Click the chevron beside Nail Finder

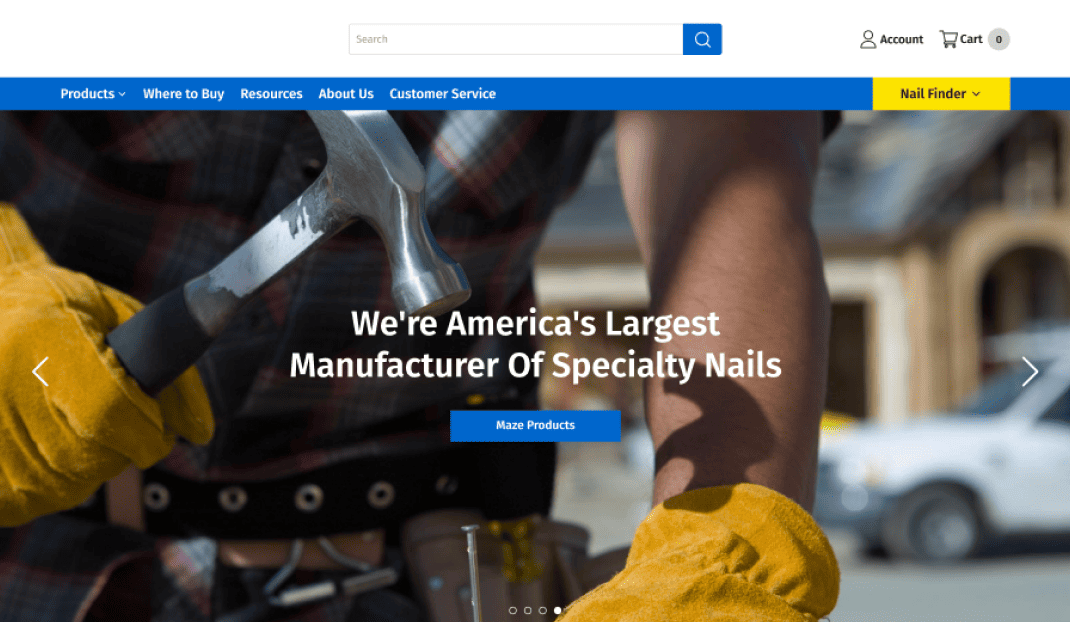[976, 94]
